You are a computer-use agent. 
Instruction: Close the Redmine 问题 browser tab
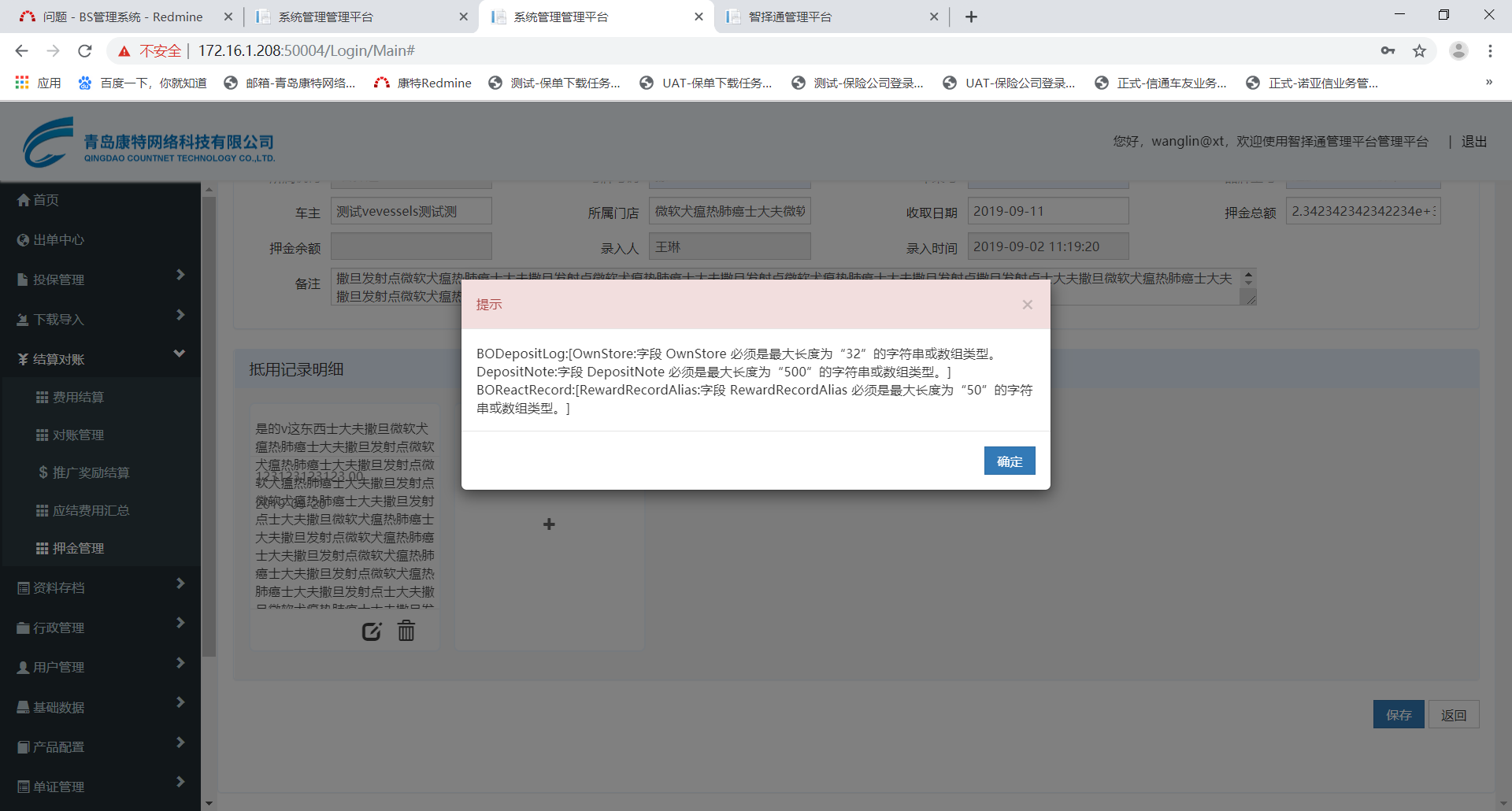[228, 17]
